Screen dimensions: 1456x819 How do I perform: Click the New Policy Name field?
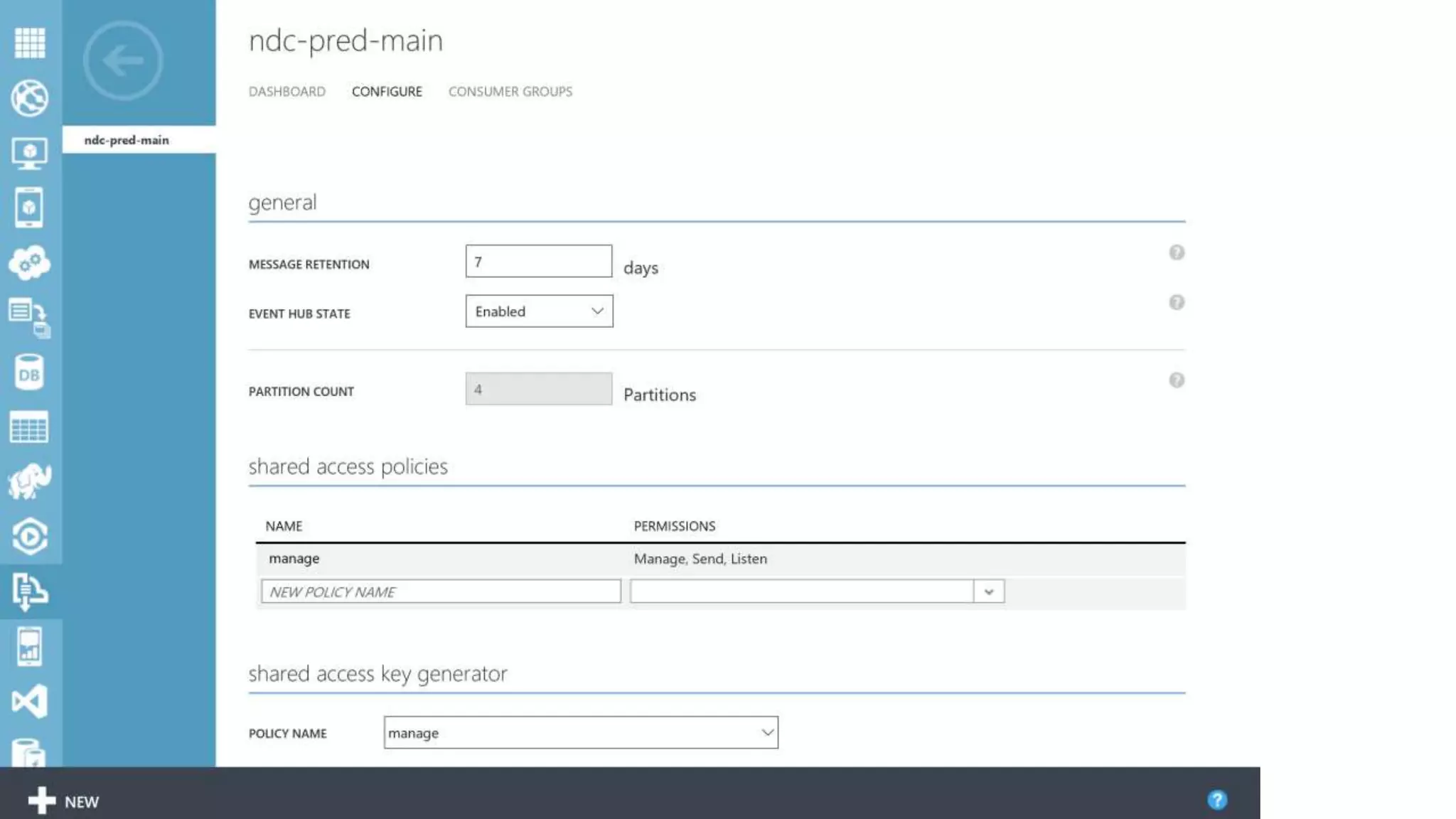(441, 591)
